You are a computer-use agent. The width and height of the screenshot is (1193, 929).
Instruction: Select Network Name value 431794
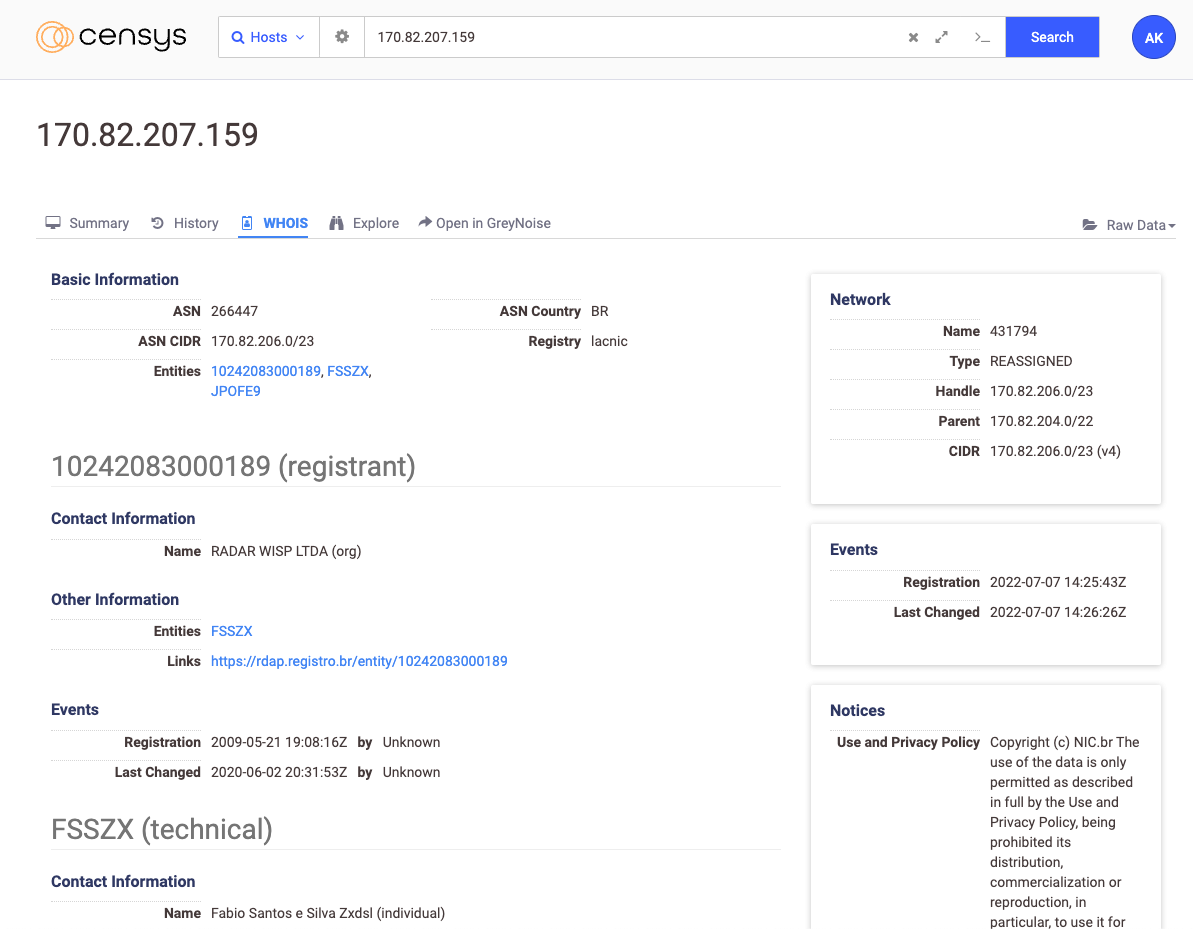click(x=1013, y=331)
